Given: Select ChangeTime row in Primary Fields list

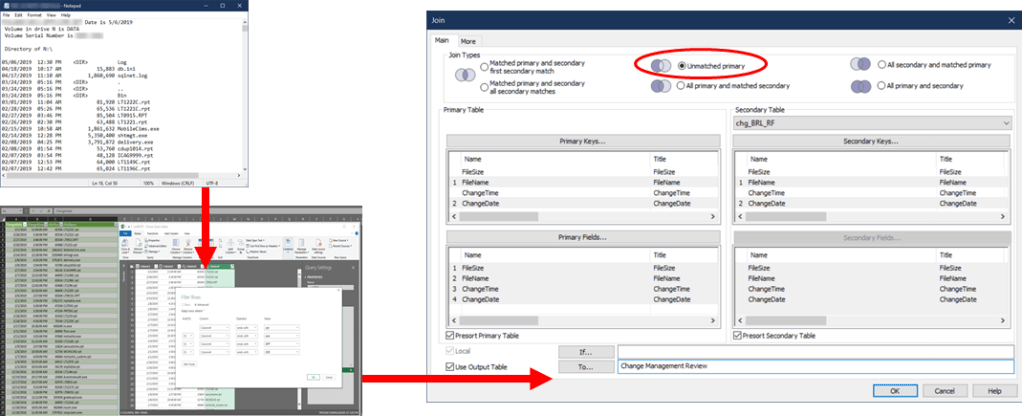Looking at the screenshot, I should [x=583, y=289].
